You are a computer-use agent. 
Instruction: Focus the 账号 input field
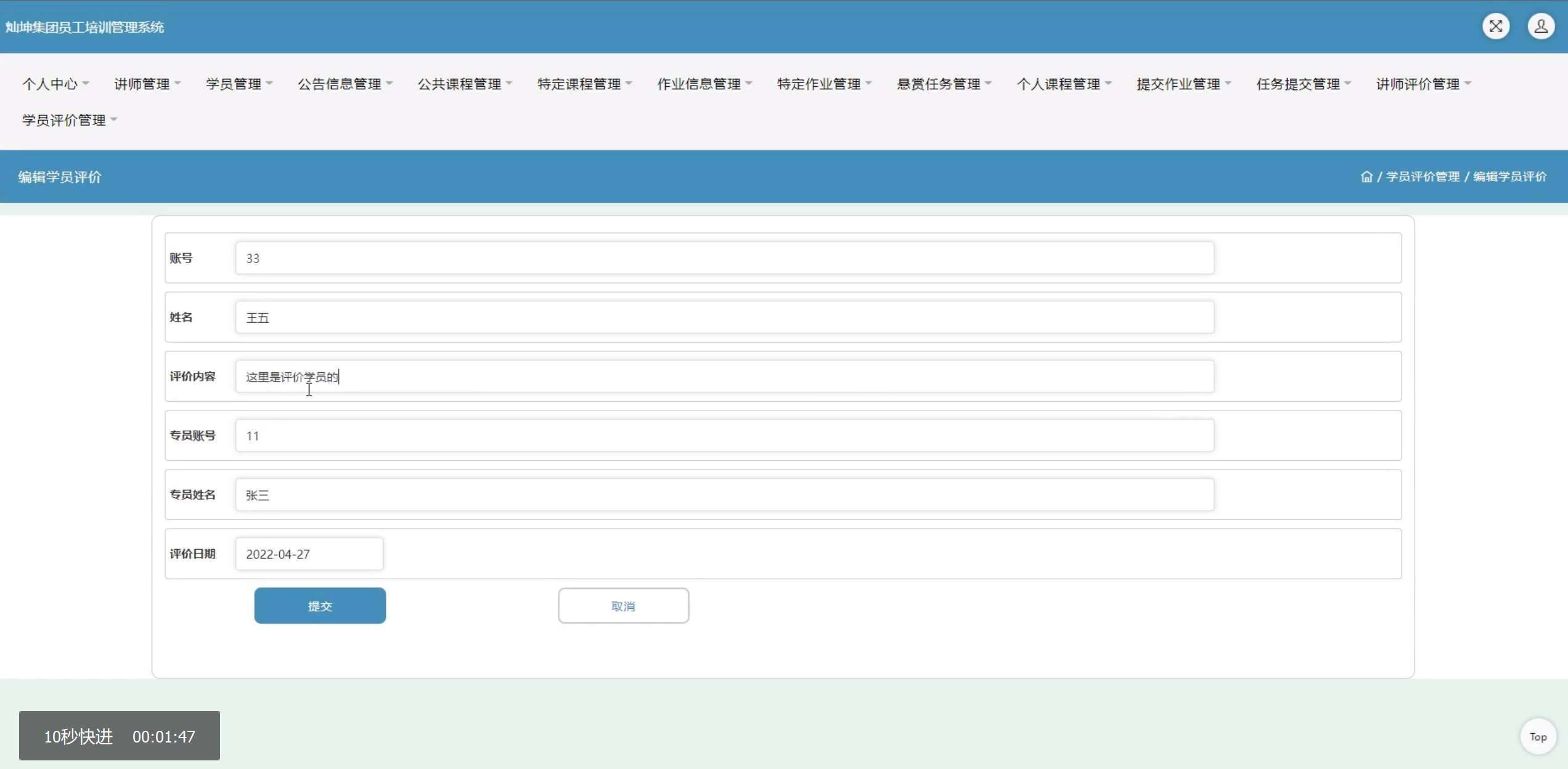(724, 258)
